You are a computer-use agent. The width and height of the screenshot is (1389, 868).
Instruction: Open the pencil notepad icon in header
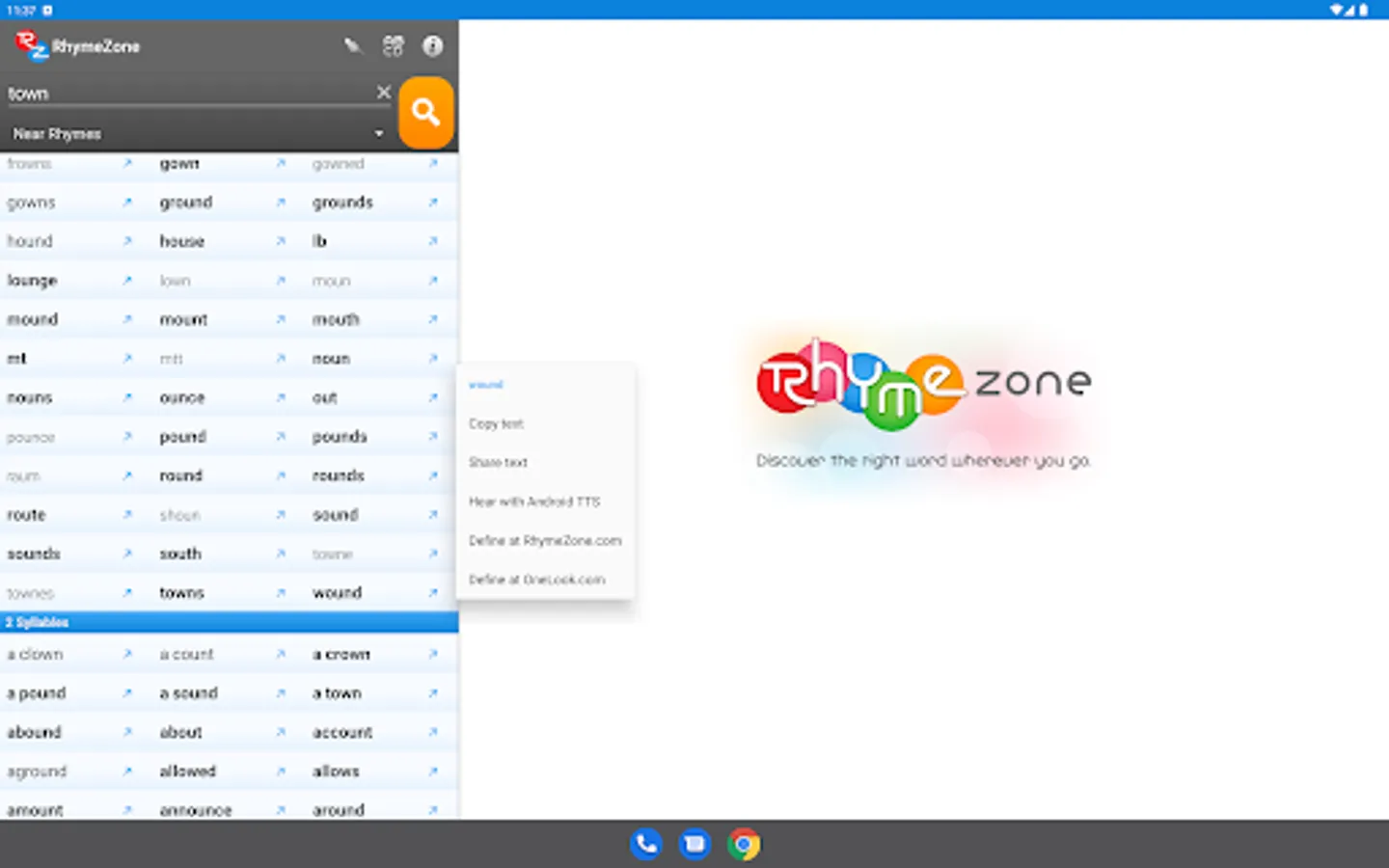tap(352, 45)
